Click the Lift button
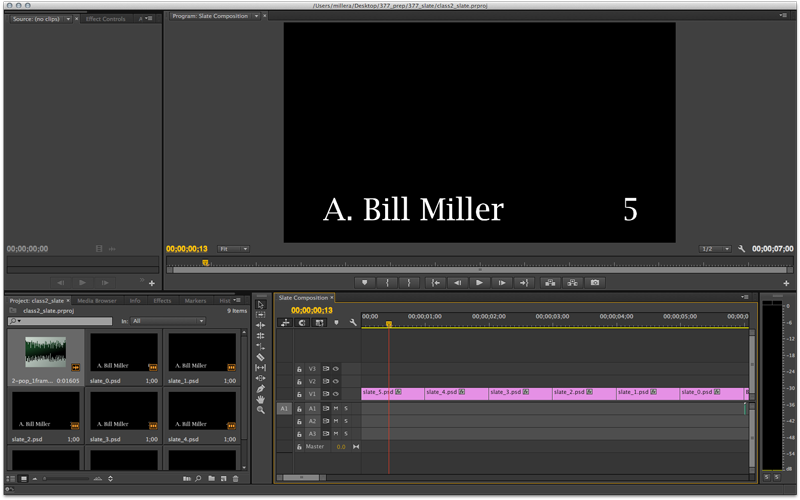 pyautogui.click(x=550, y=283)
